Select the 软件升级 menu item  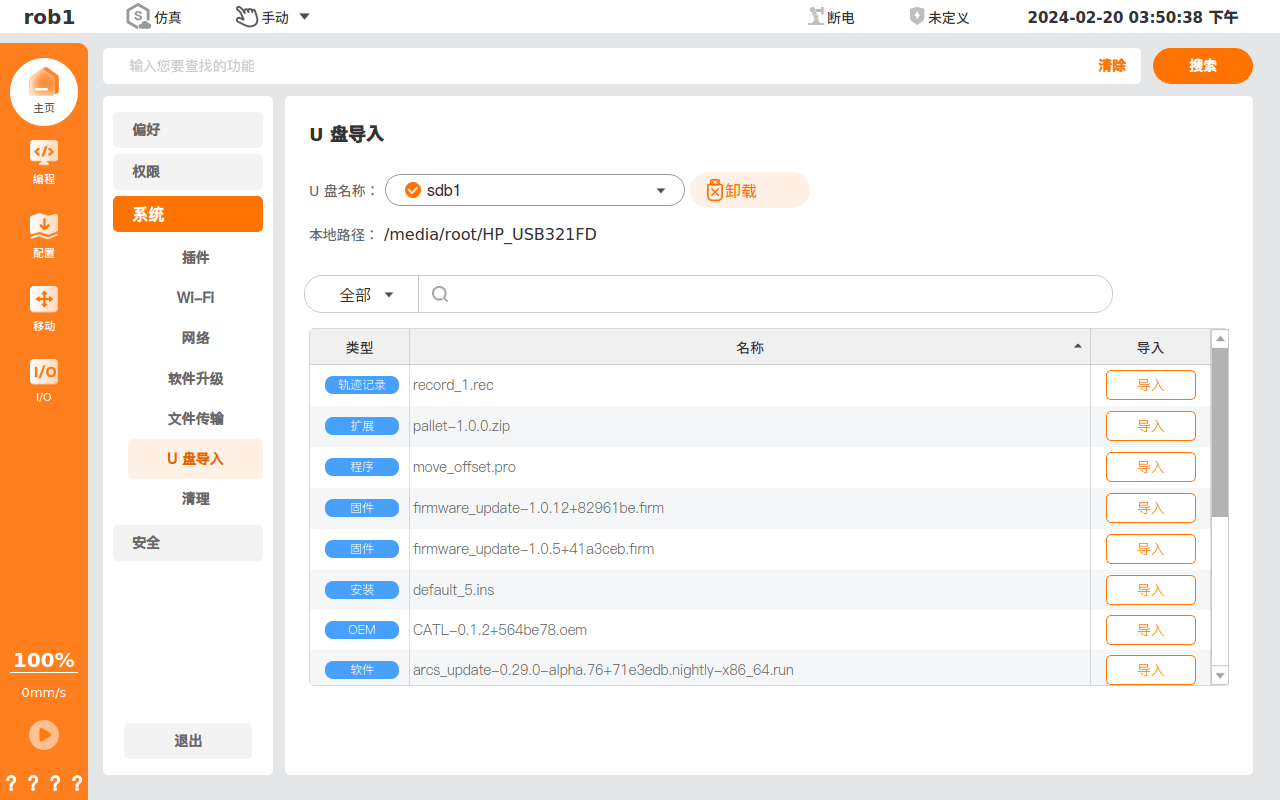click(196, 378)
